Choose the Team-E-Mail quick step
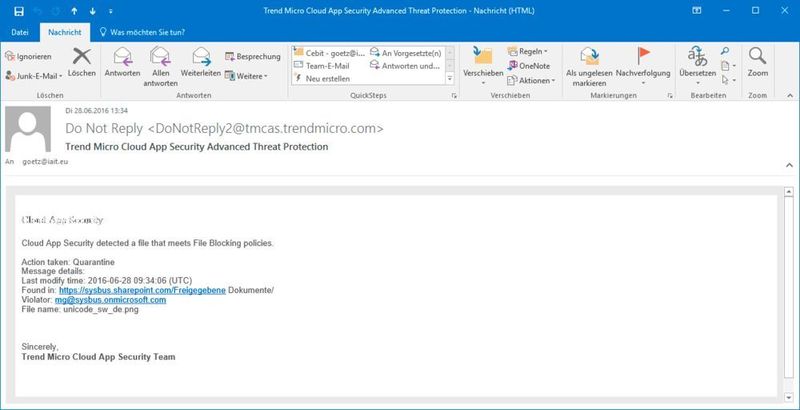 (x=321, y=66)
